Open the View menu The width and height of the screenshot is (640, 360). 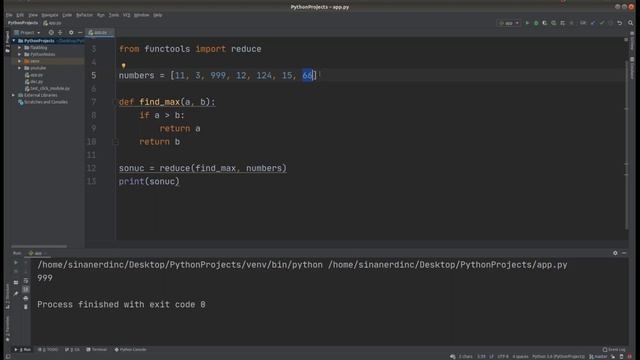33,15
